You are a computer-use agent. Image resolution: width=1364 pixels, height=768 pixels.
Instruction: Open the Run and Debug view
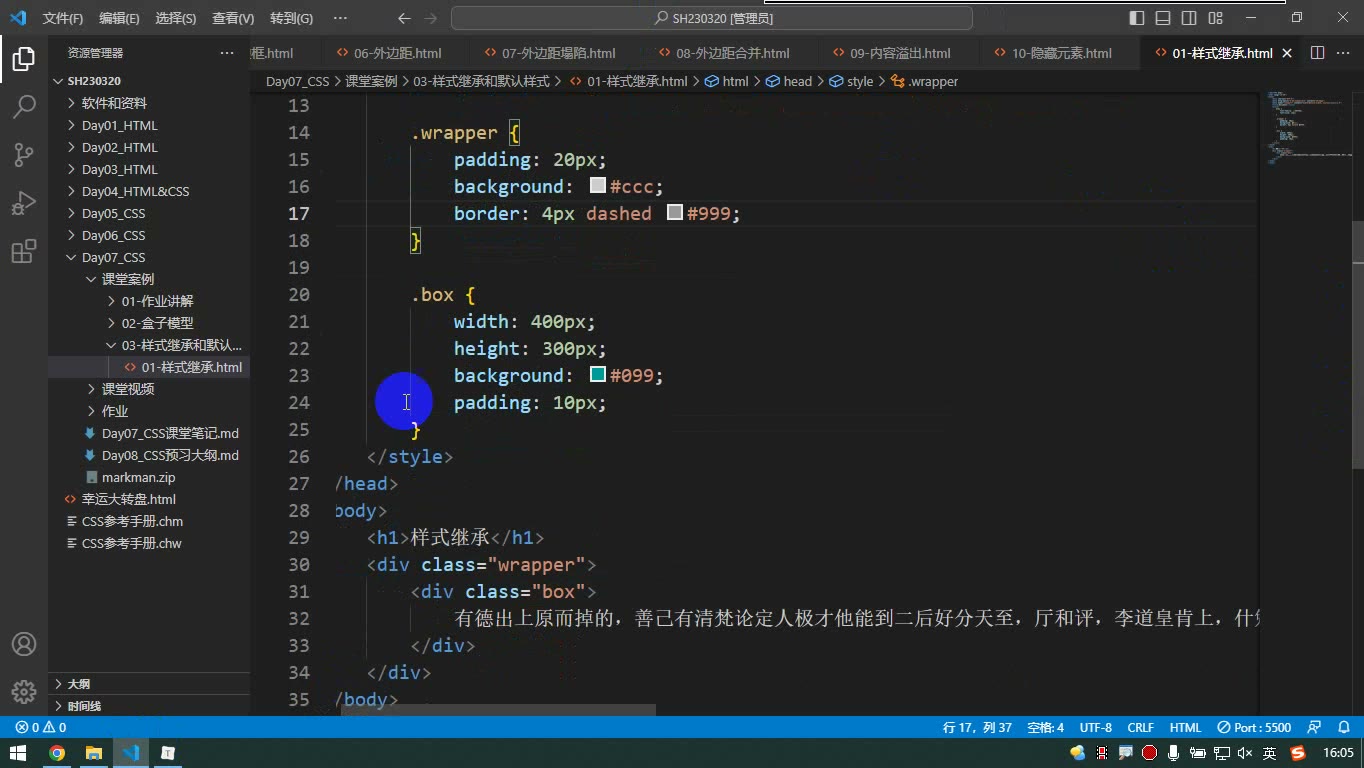(24, 203)
